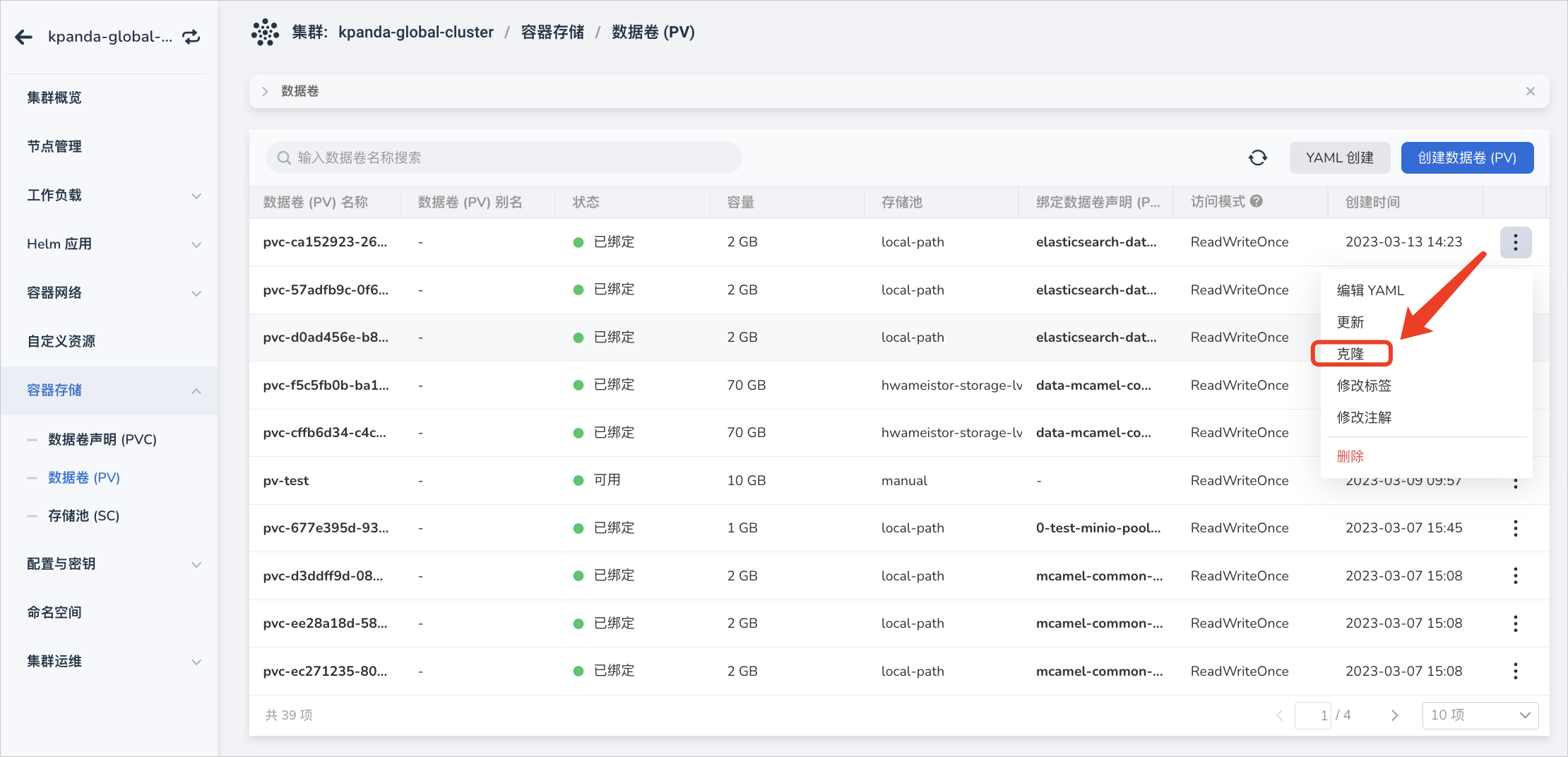Click the back arrow beside kpanda-global
This screenshot has height=757, width=1568.
(24, 37)
